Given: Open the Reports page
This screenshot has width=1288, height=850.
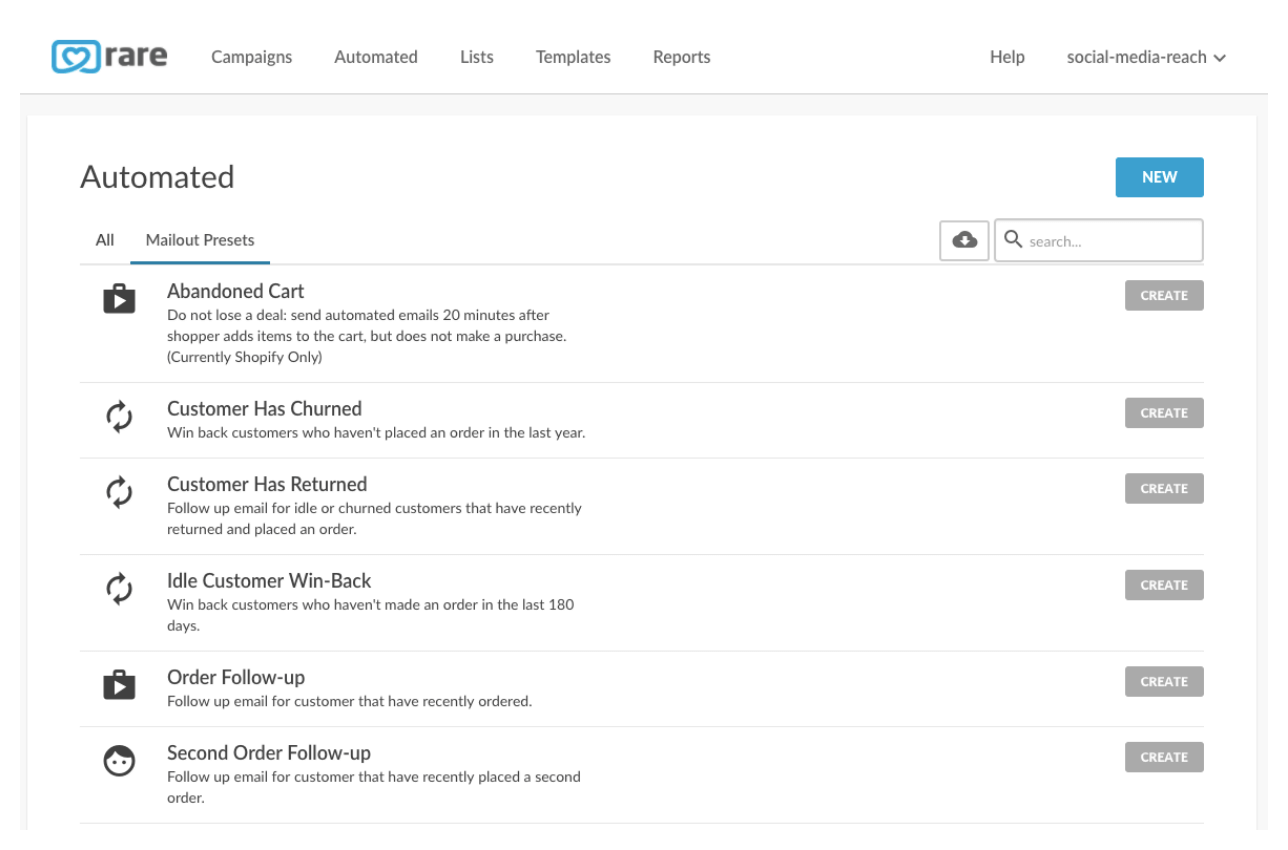Looking at the screenshot, I should [682, 57].
